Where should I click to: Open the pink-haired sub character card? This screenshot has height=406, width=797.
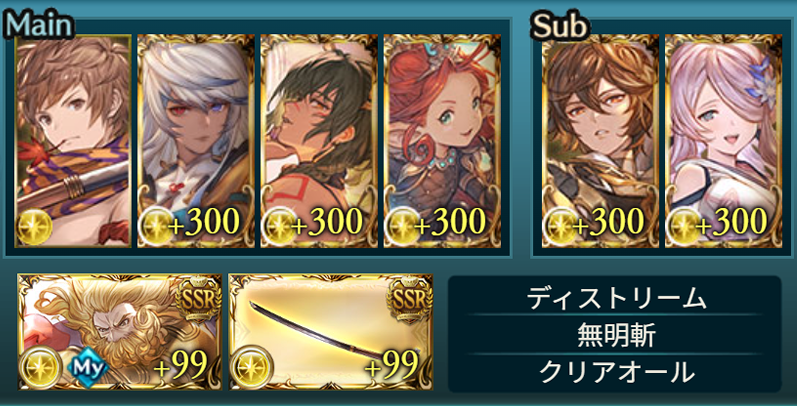(x=724, y=141)
